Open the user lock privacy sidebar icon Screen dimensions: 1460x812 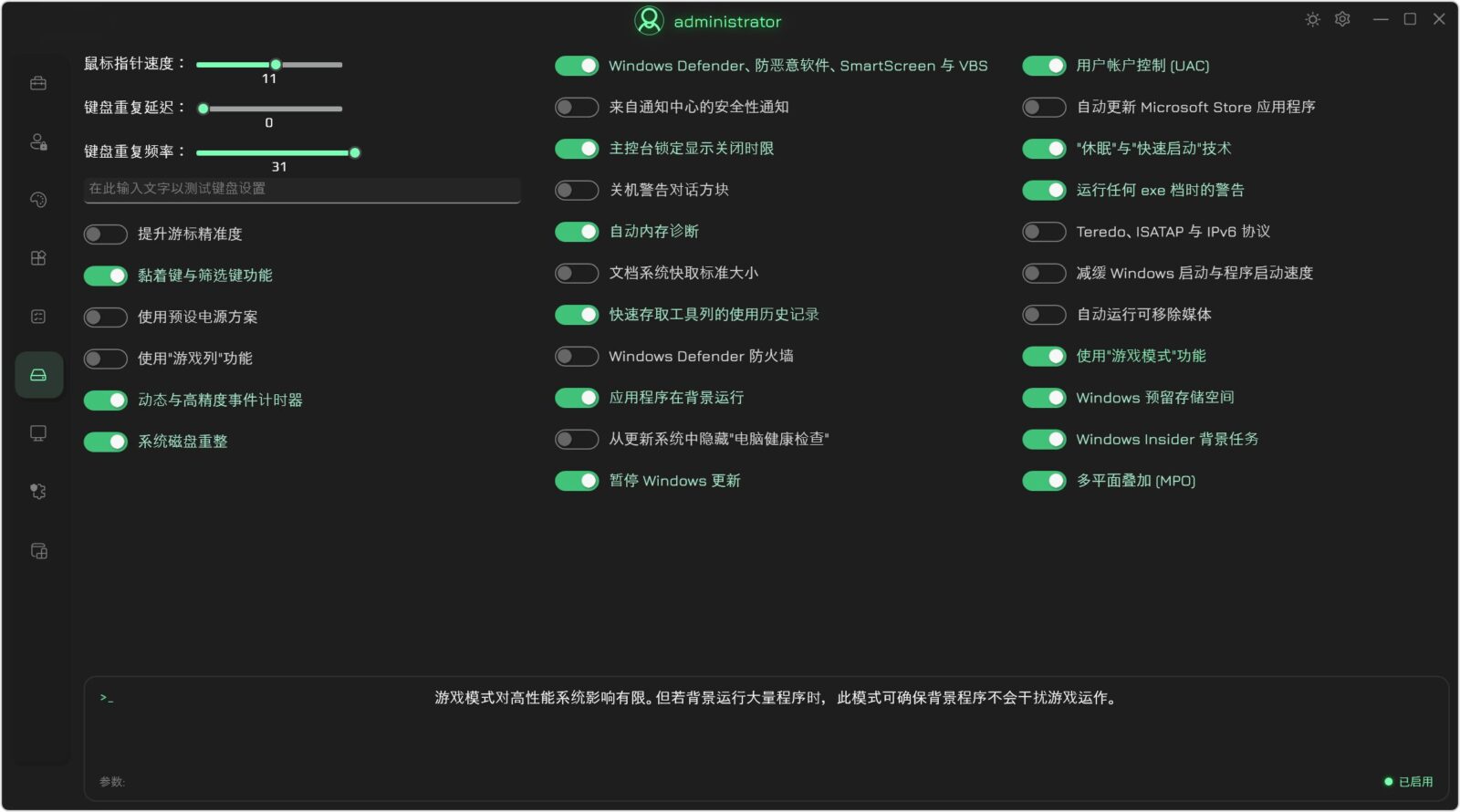38,141
